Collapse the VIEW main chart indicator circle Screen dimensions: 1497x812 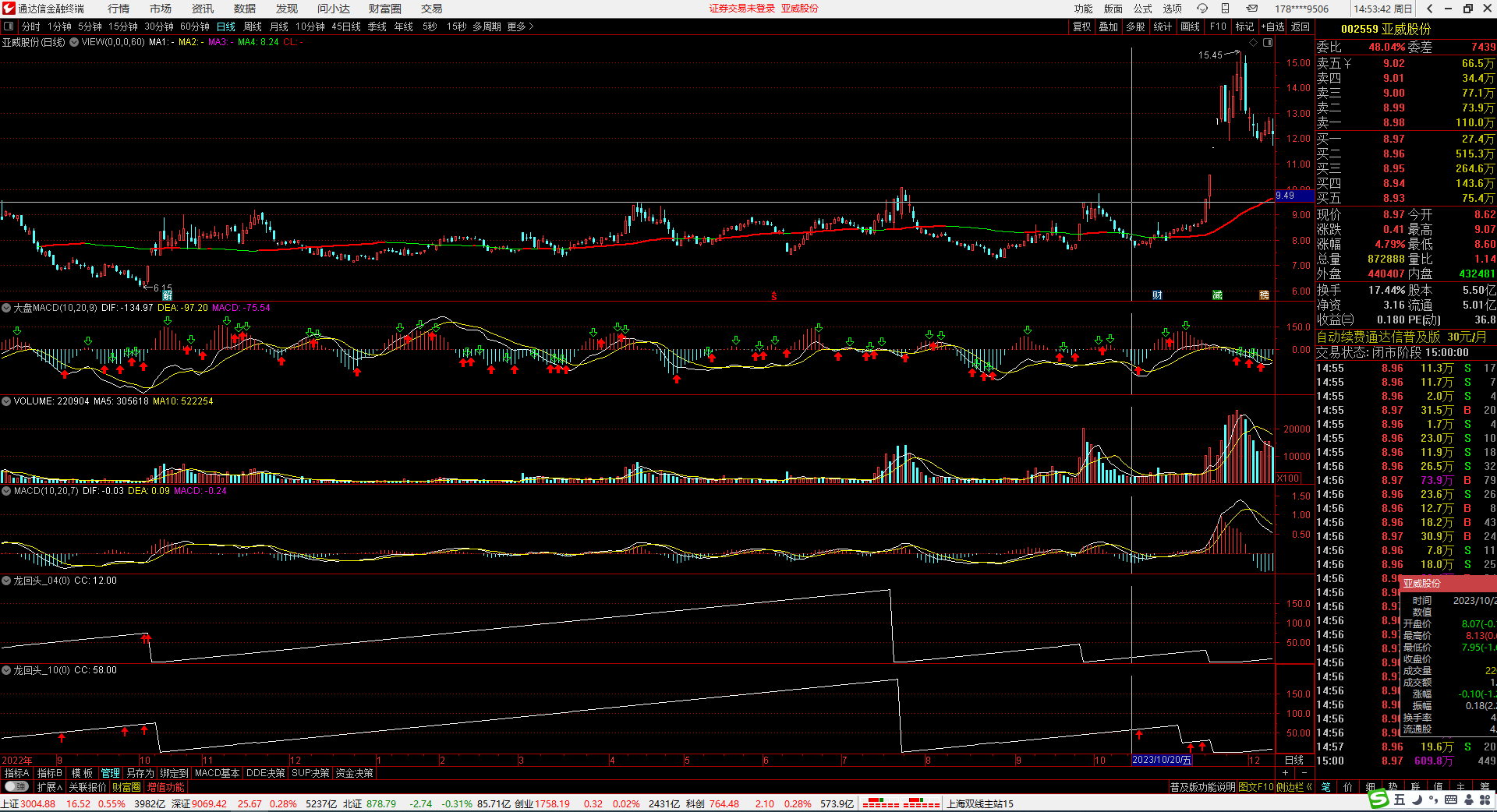[x=74, y=42]
